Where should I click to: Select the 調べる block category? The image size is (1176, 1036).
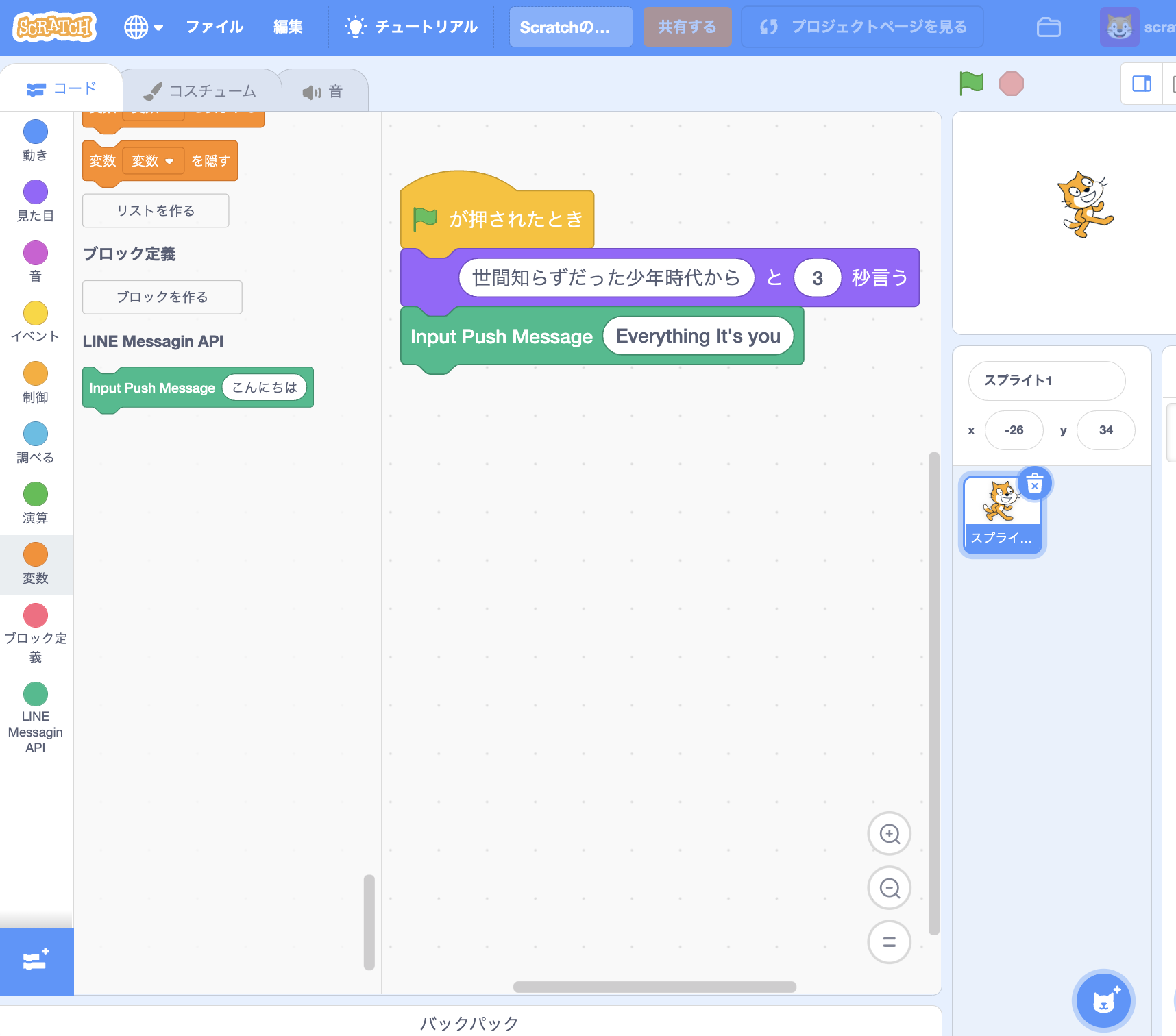36,443
